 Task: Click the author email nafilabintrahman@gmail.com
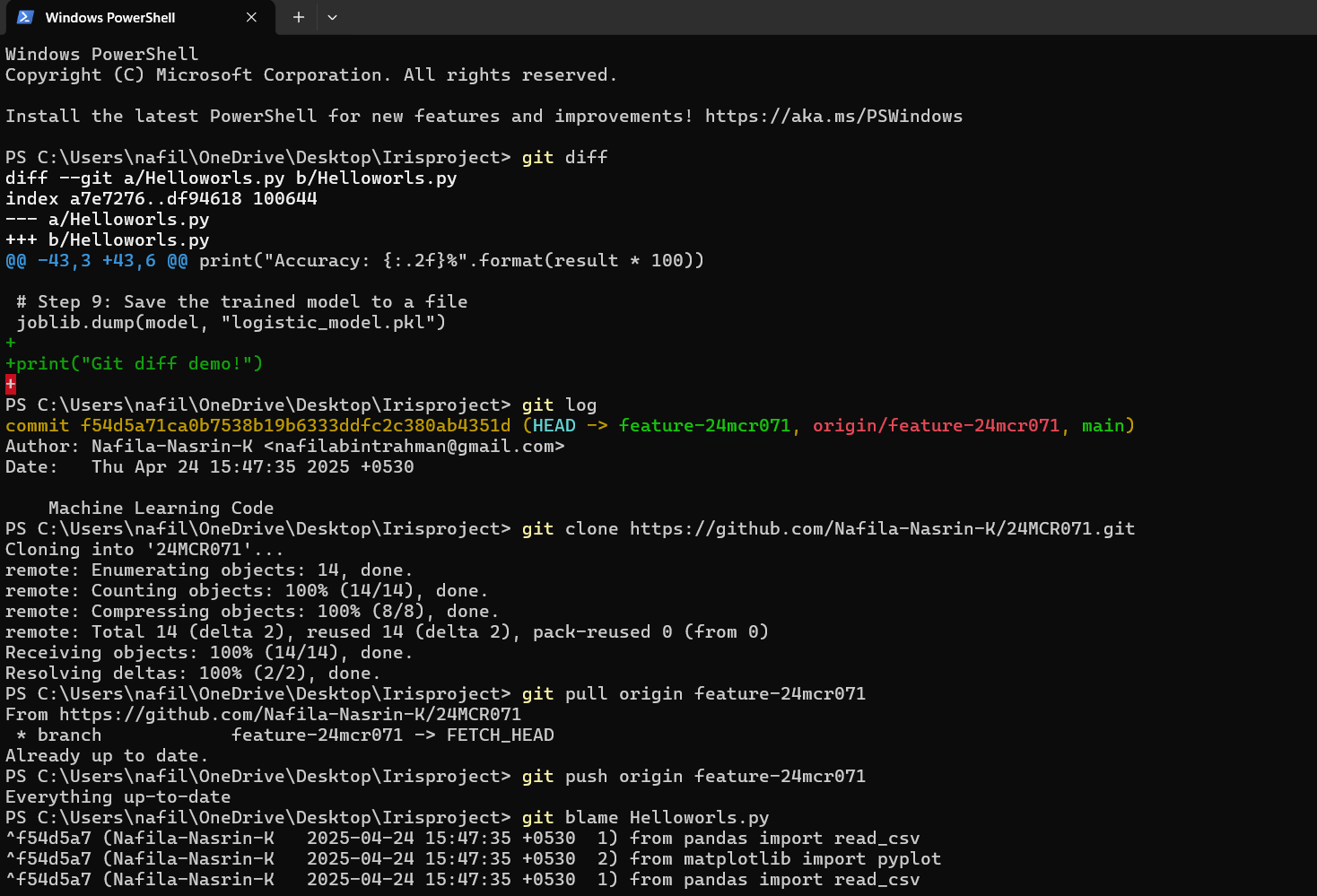[414, 447]
